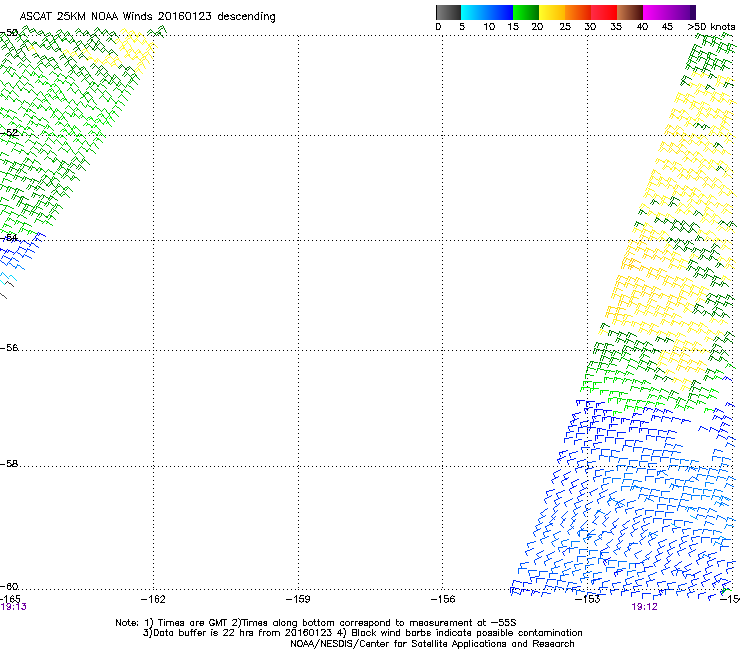The width and height of the screenshot is (740, 650).
Task: Click the latitude label '-58'
Action: [x=9, y=464]
